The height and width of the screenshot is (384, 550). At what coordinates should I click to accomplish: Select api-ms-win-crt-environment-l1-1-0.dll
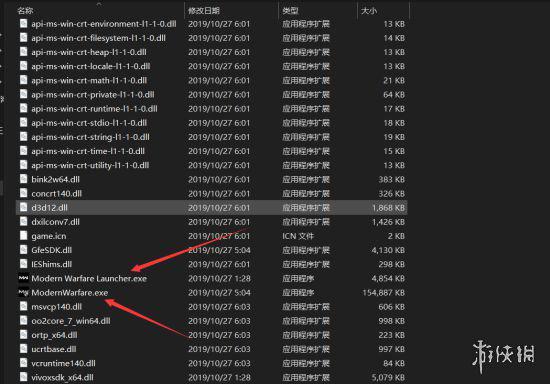(x=104, y=24)
